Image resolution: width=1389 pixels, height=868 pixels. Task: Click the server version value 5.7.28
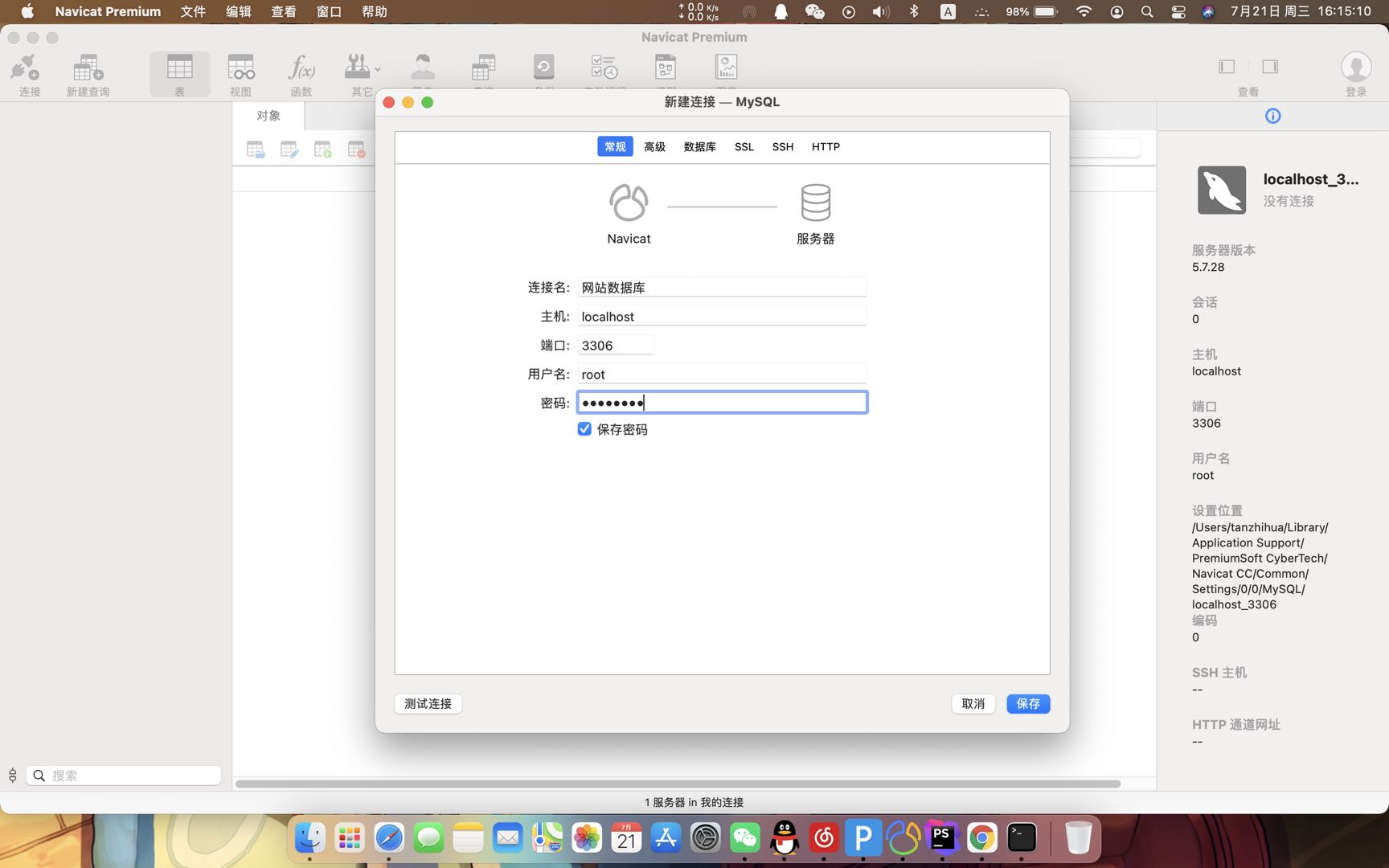coord(1208,267)
